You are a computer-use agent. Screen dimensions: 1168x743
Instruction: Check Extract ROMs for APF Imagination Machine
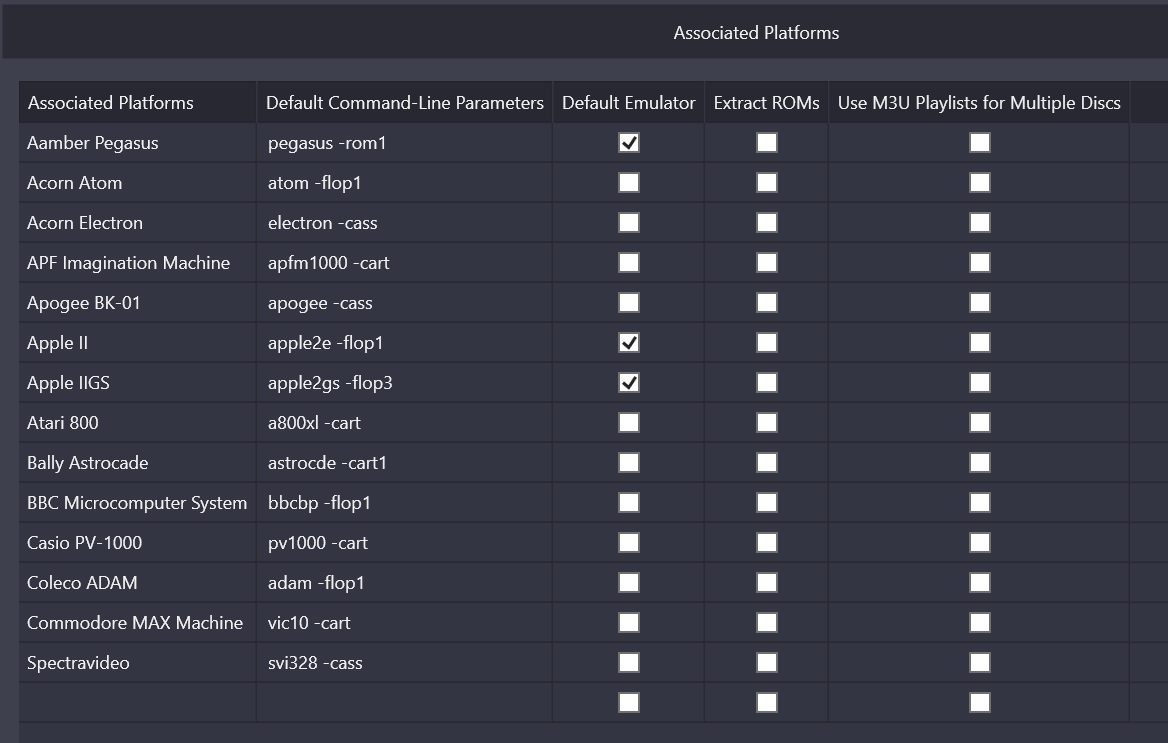[766, 263]
